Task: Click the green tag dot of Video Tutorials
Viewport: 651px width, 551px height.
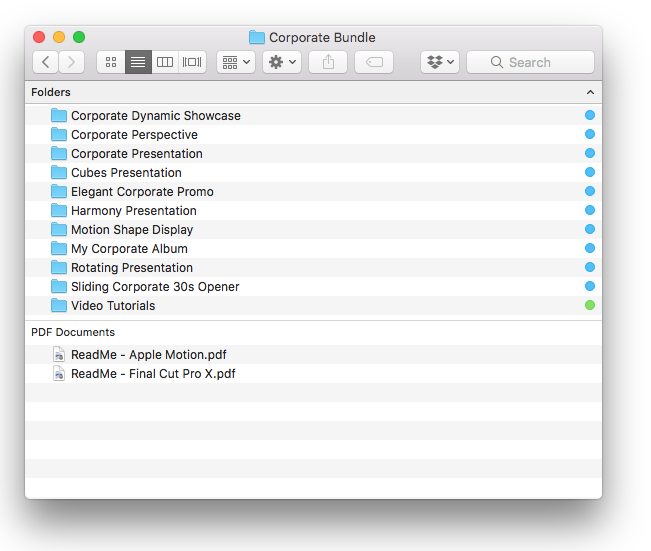Action: point(590,305)
